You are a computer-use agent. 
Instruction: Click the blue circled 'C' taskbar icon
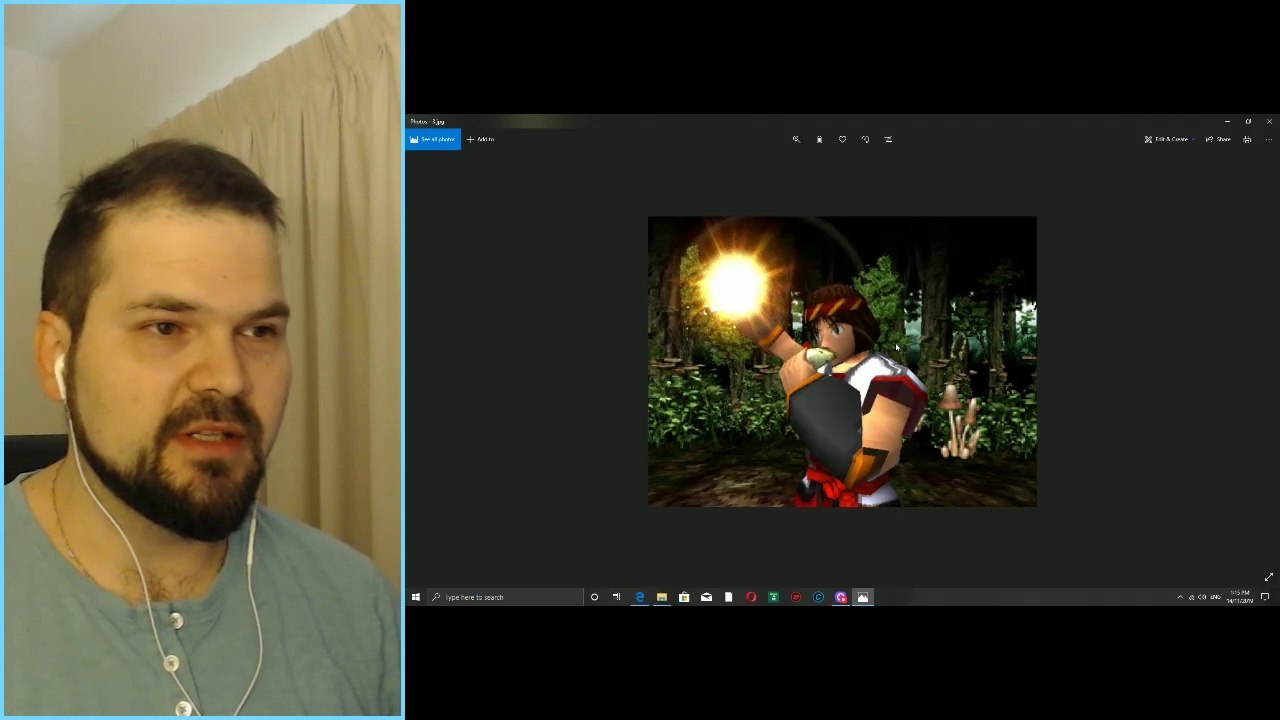[818, 597]
